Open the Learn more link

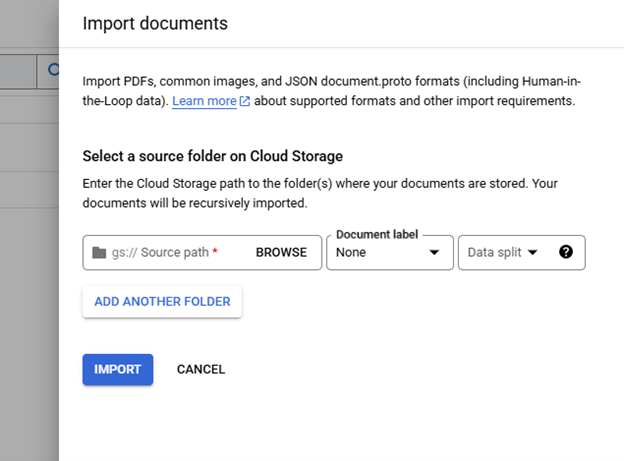(204, 102)
